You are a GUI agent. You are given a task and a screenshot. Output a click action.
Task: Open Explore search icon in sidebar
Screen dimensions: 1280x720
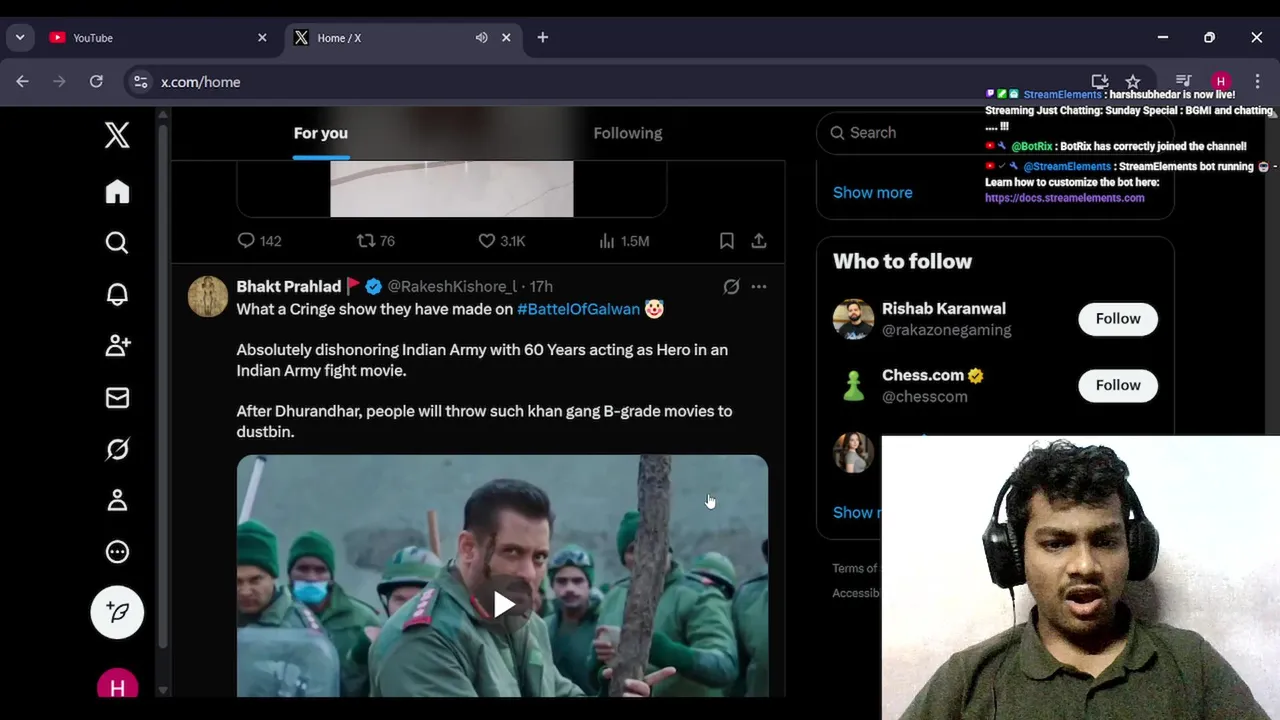(x=117, y=243)
